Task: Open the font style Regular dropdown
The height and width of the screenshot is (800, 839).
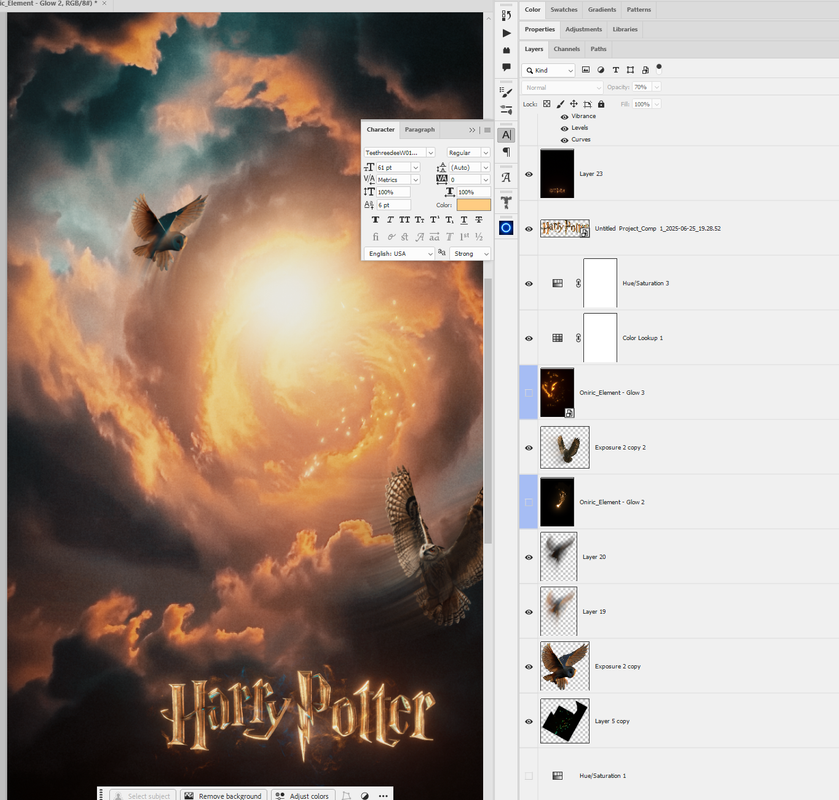Action: click(485, 153)
